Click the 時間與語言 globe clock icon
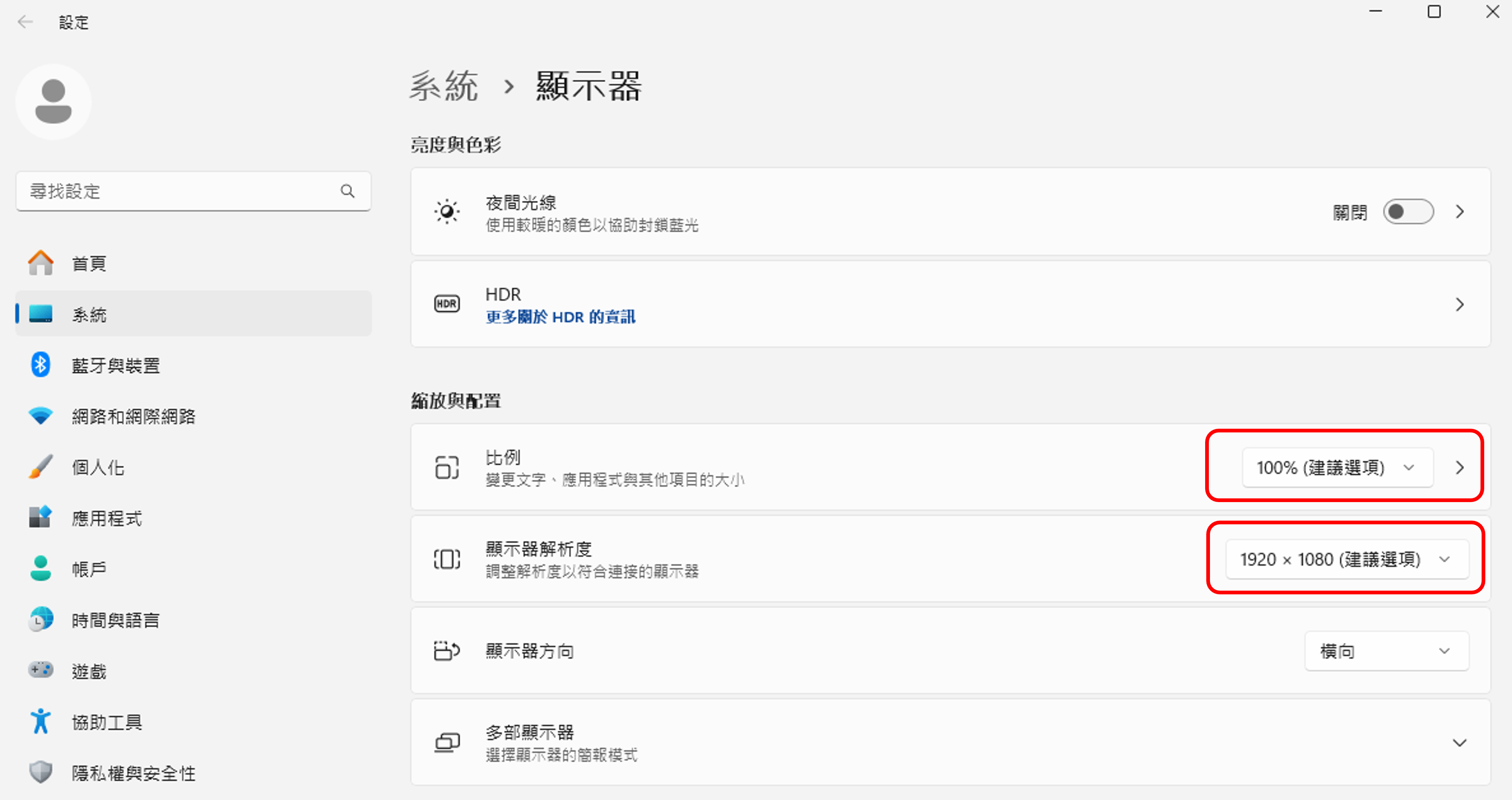This screenshot has width=1512, height=800. pyautogui.click(x=40, y=619)
